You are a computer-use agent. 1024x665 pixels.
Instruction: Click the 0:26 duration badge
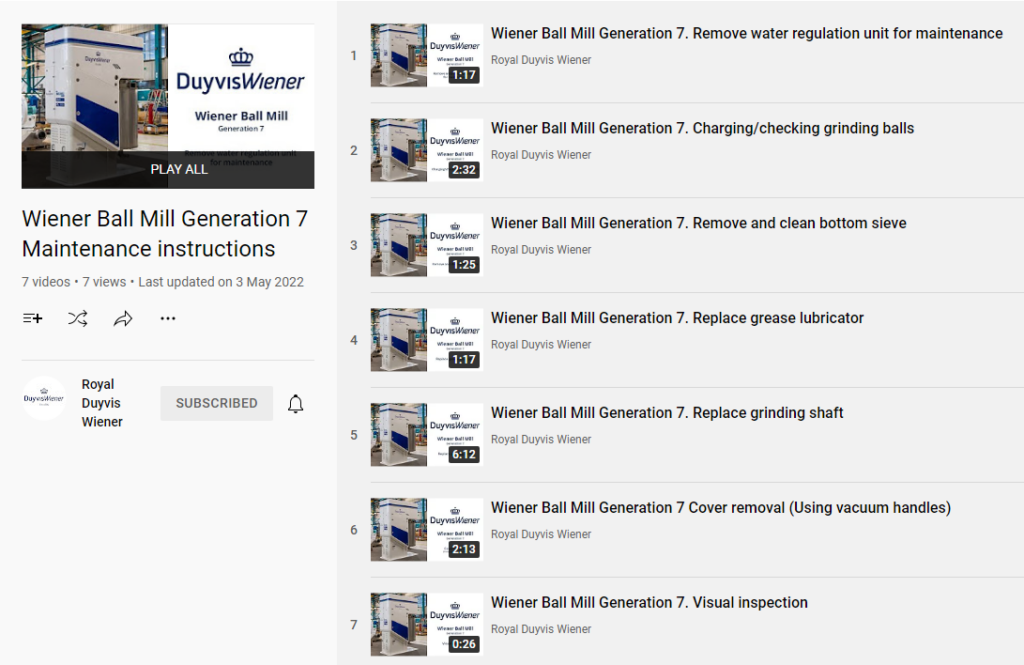464,644
